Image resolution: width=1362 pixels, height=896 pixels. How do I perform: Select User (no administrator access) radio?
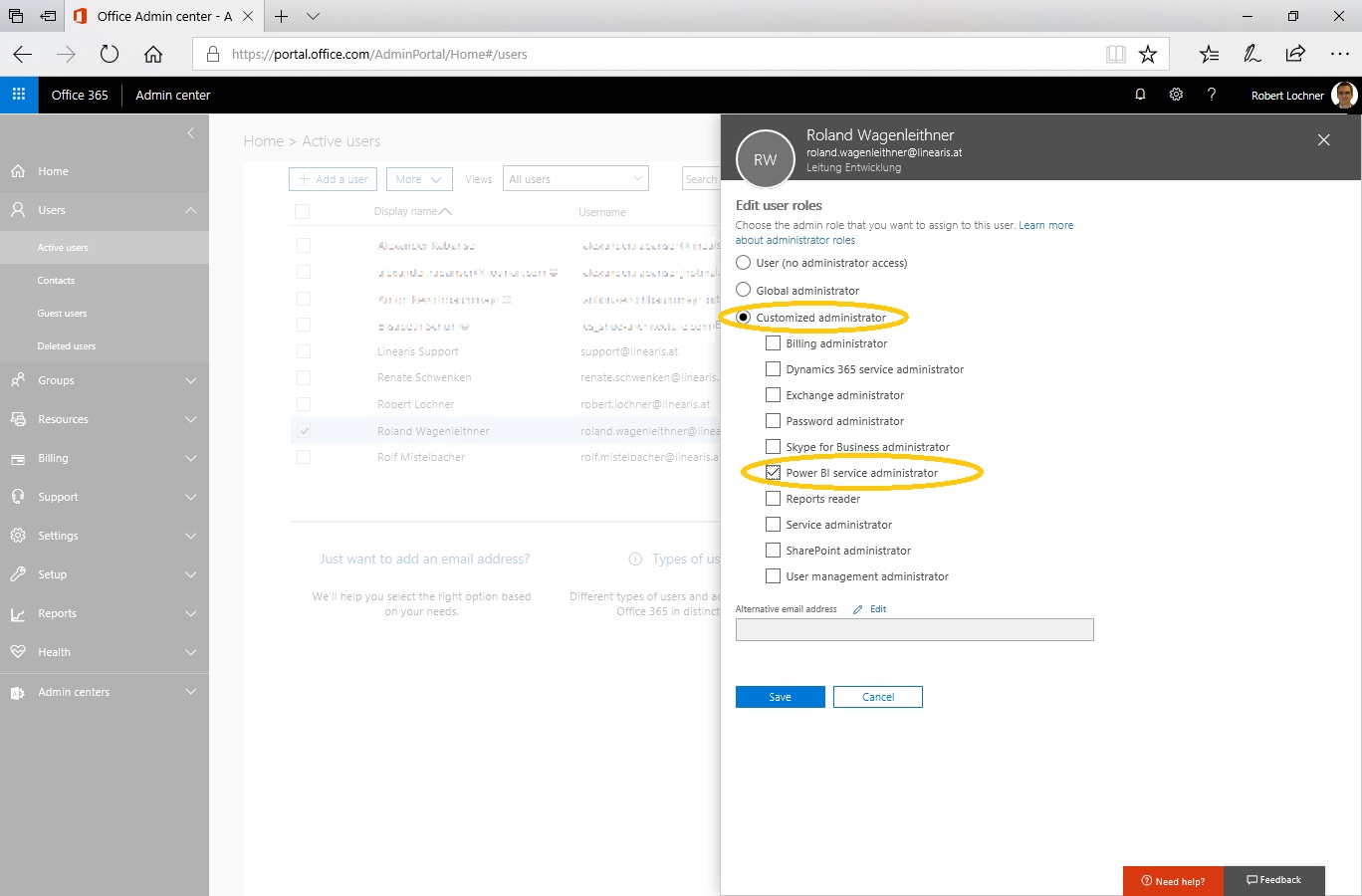[743, 263]
